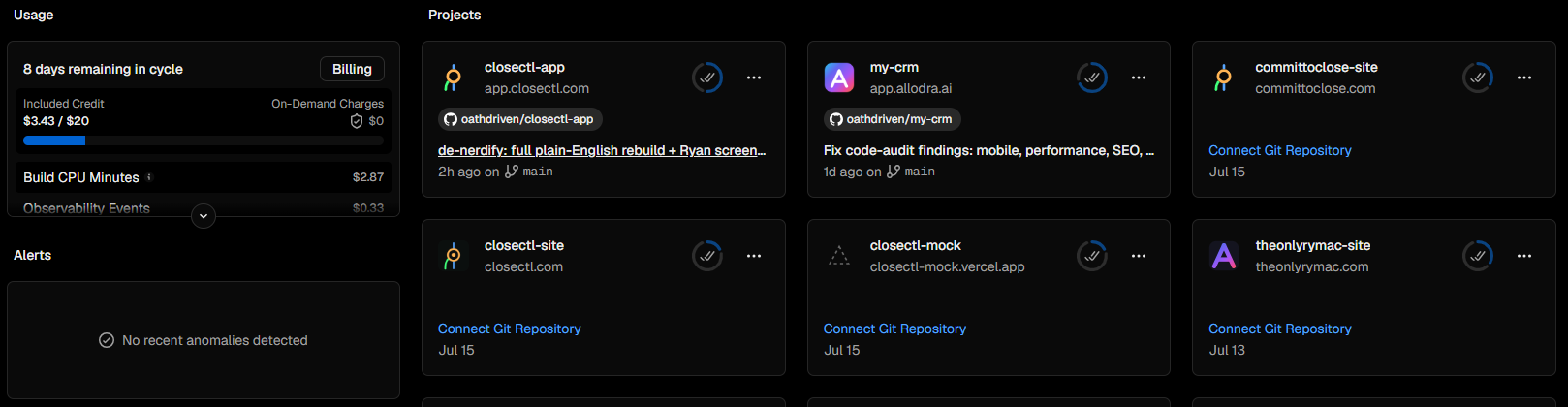Click the Projects section heading
This screenshot has width=1568, height=407.
coord(455,15)
